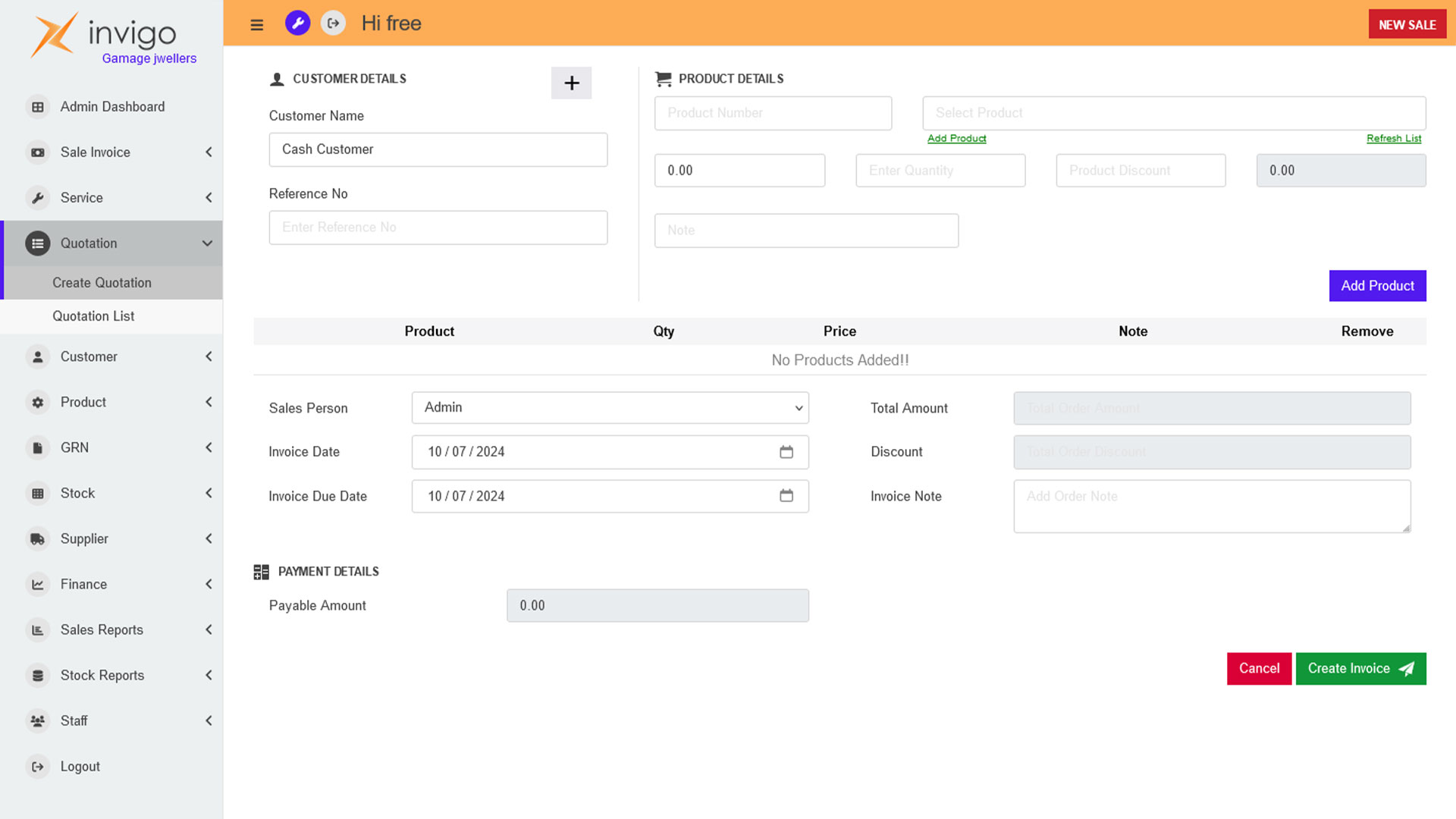1456x819 pixels.
Task: Focus the Enter Quantity field
Action: click(x=940, y=171)
